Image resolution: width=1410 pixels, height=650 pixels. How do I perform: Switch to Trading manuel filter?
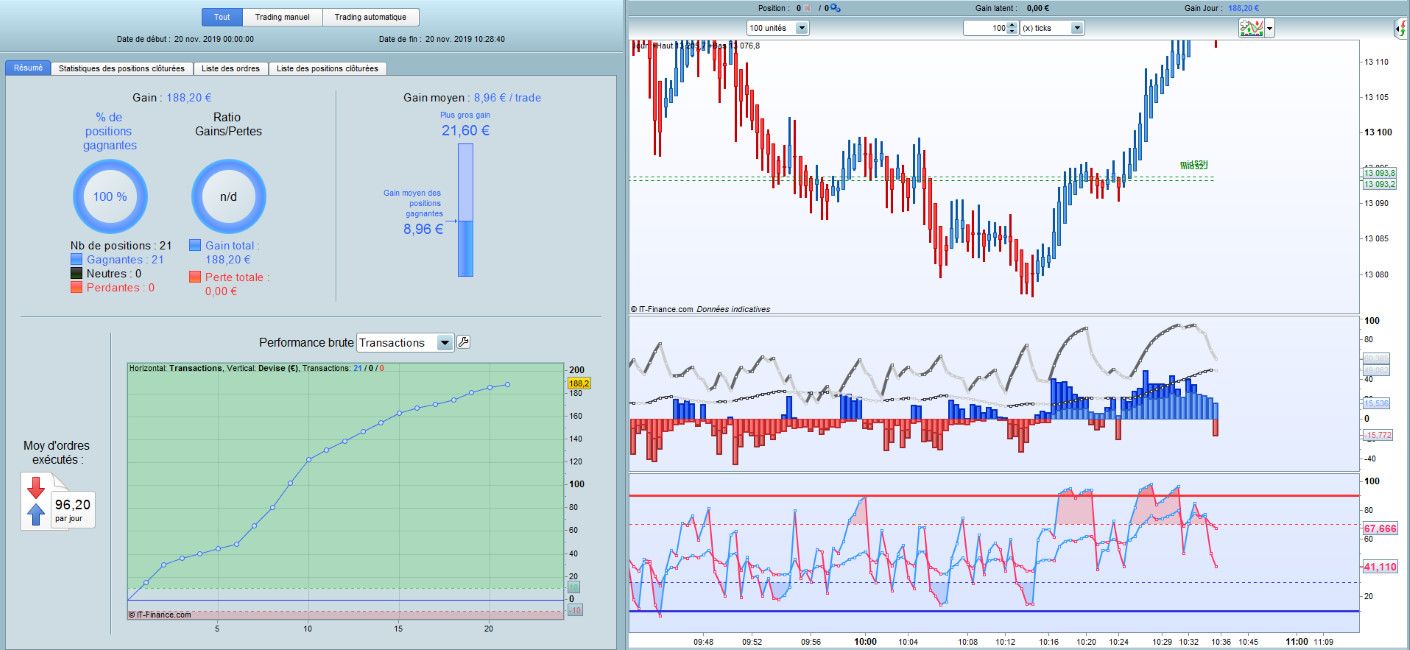282,17
